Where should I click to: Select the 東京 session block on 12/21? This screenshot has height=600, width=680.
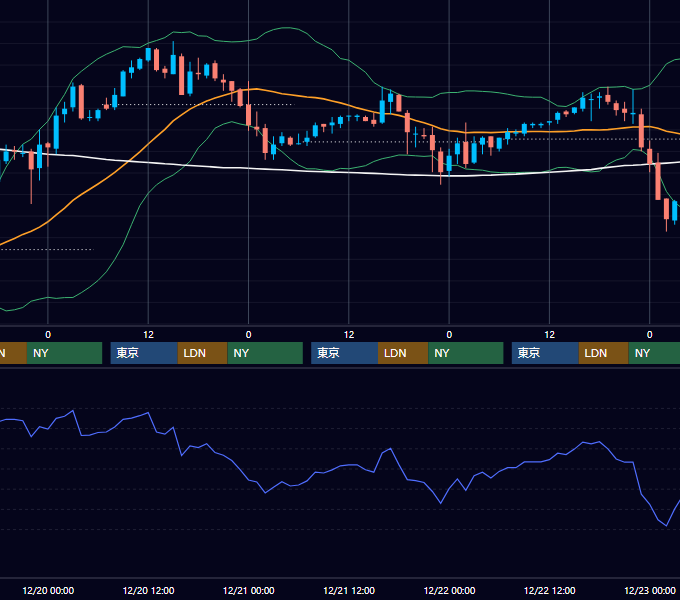tap(344, 353)
